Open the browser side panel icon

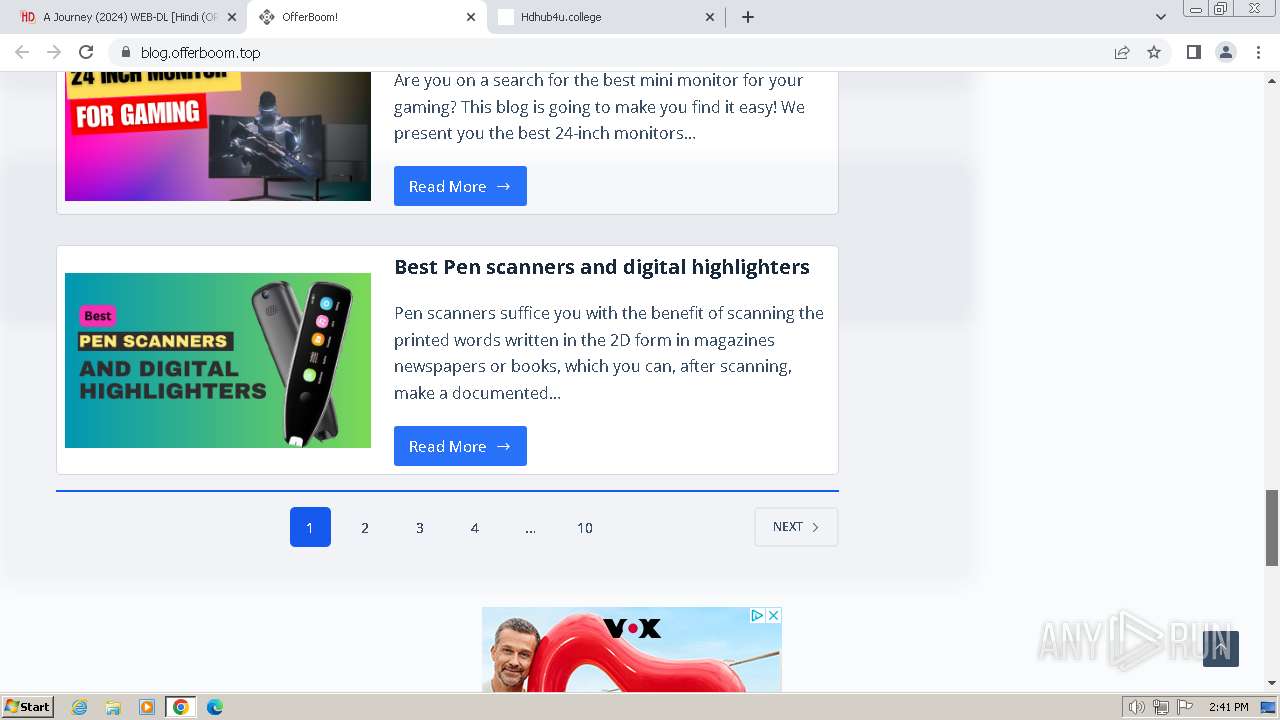[1193, 52]
